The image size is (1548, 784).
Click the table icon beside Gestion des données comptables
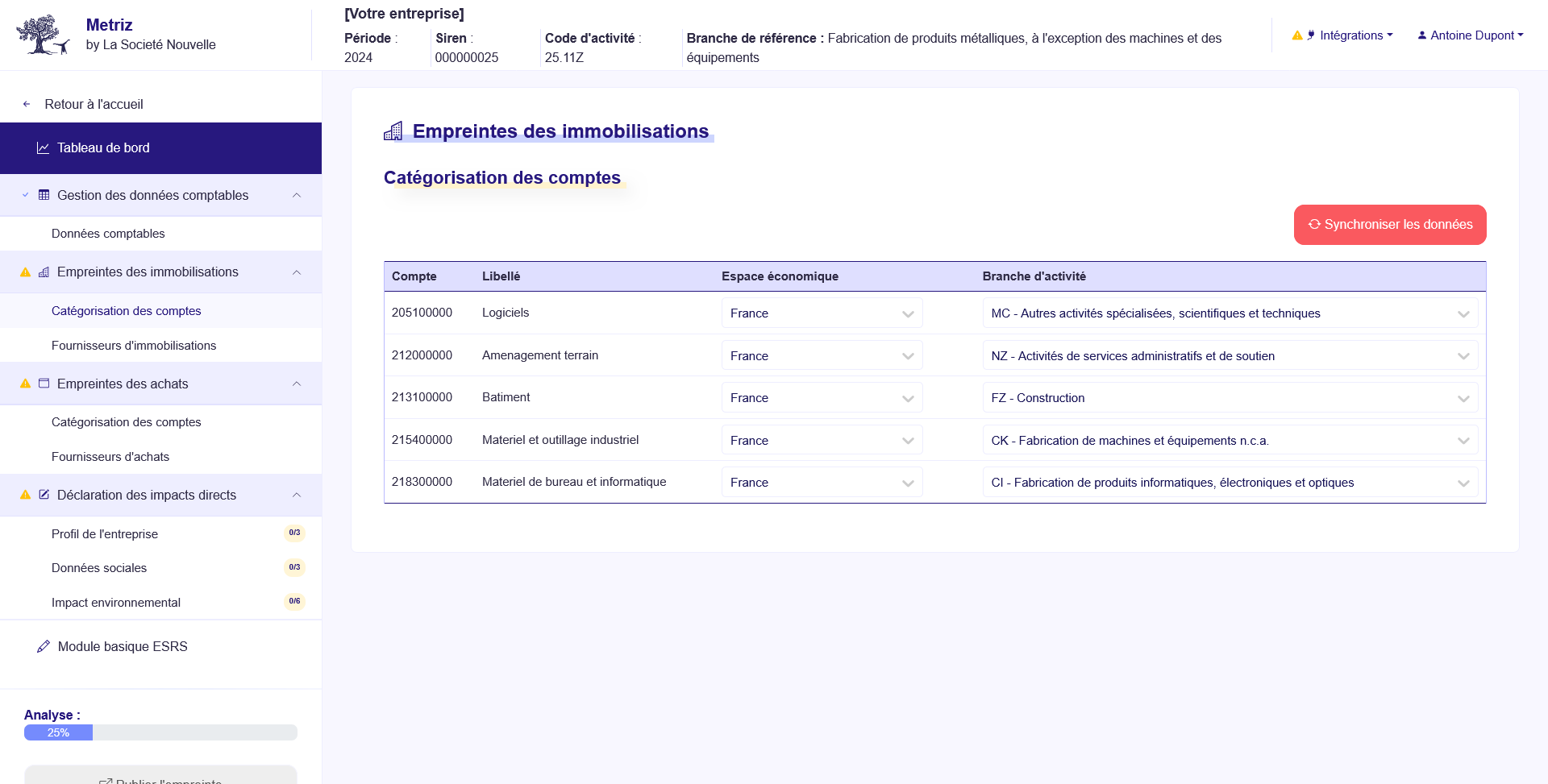point(44,195)
